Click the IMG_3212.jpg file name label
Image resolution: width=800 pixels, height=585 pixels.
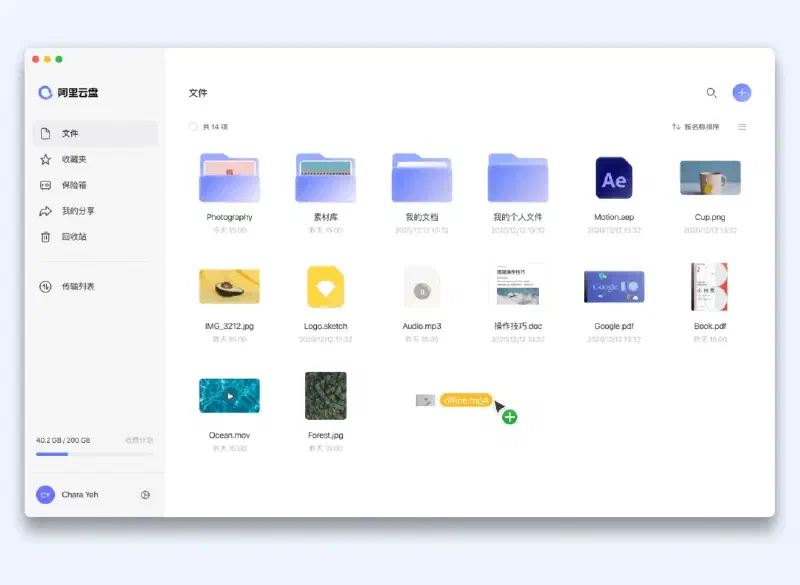(x=230, y=326)
